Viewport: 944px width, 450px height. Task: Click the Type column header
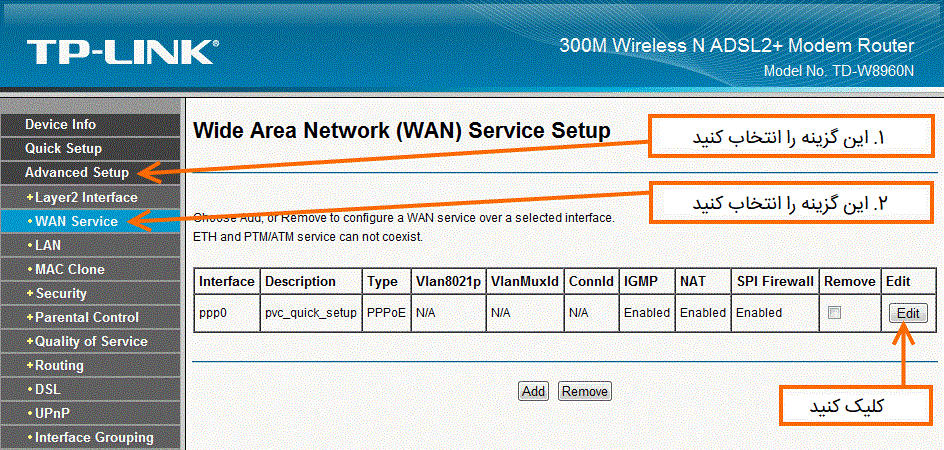(x=386, y=281)
